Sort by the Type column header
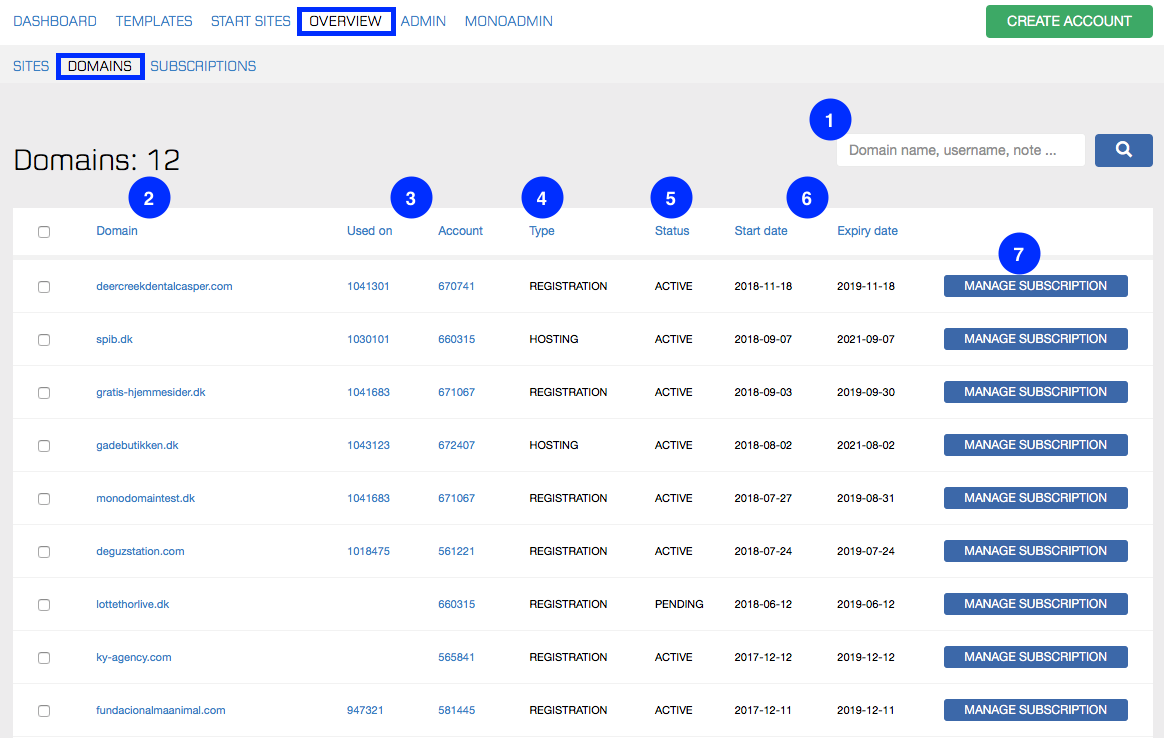This screenshot has width=1164, height=738. point(541,231)
